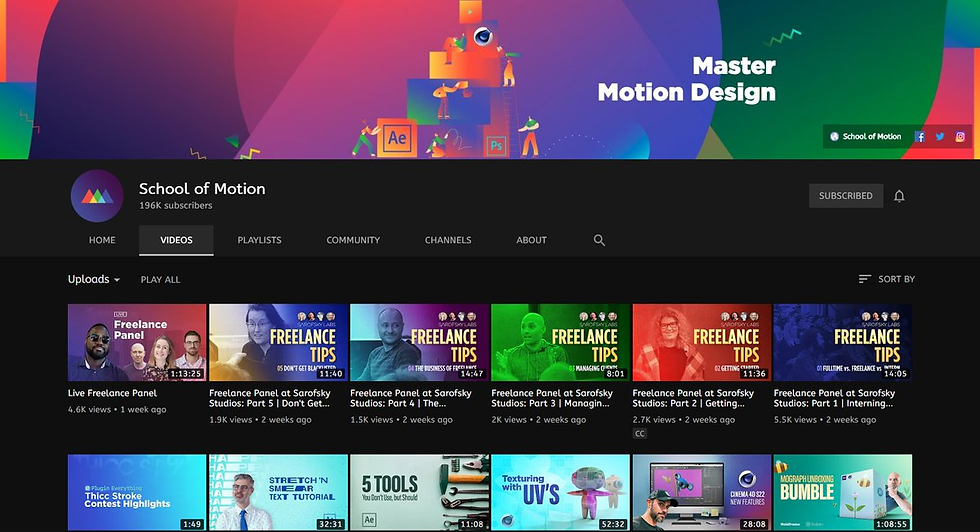Viewport: 980px width, 532px height.
Task: Play the Mograph Unboxing Bumble video
Action: [x=843, y=493]
